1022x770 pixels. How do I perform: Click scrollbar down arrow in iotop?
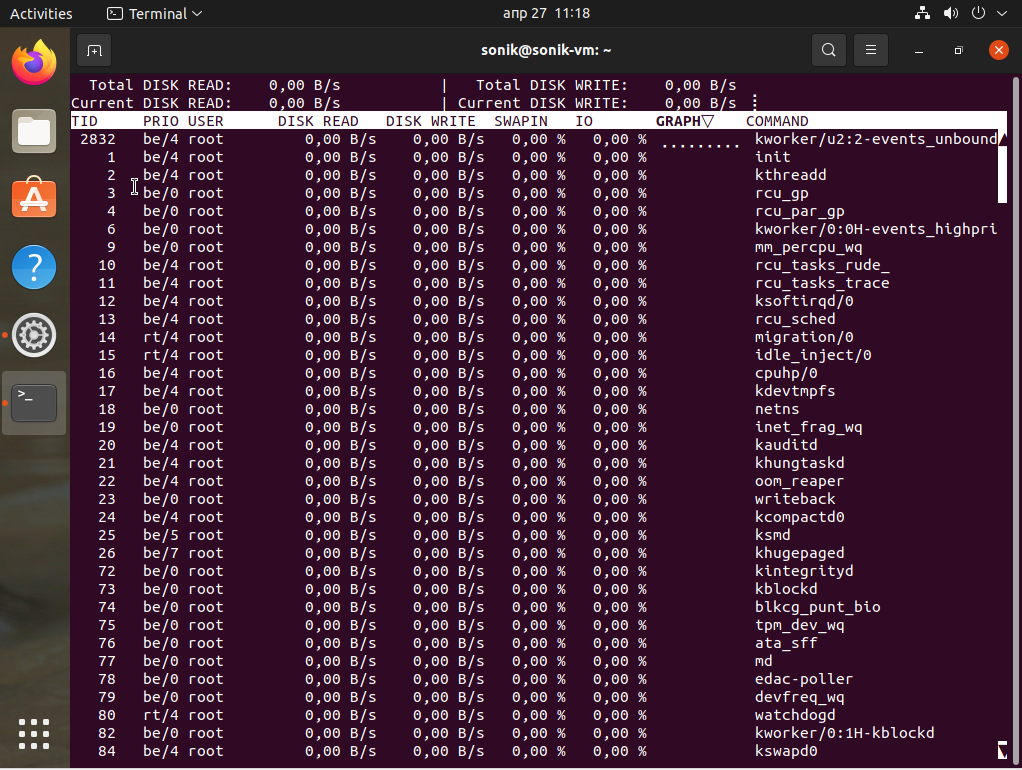[x=1001, y=749]
